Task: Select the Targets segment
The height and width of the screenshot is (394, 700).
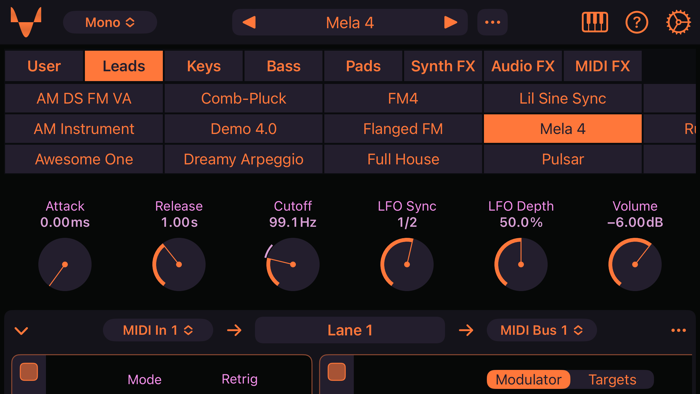Action: pyautogui.click(x=612, y=379)
